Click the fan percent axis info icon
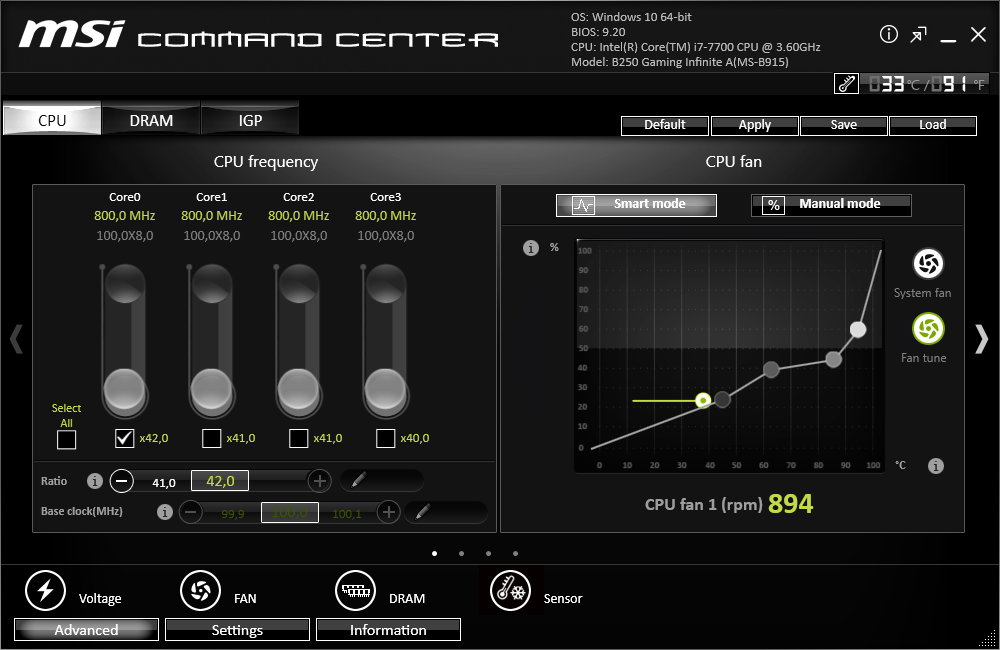1000x650 pixels. [x=531, y=247]
